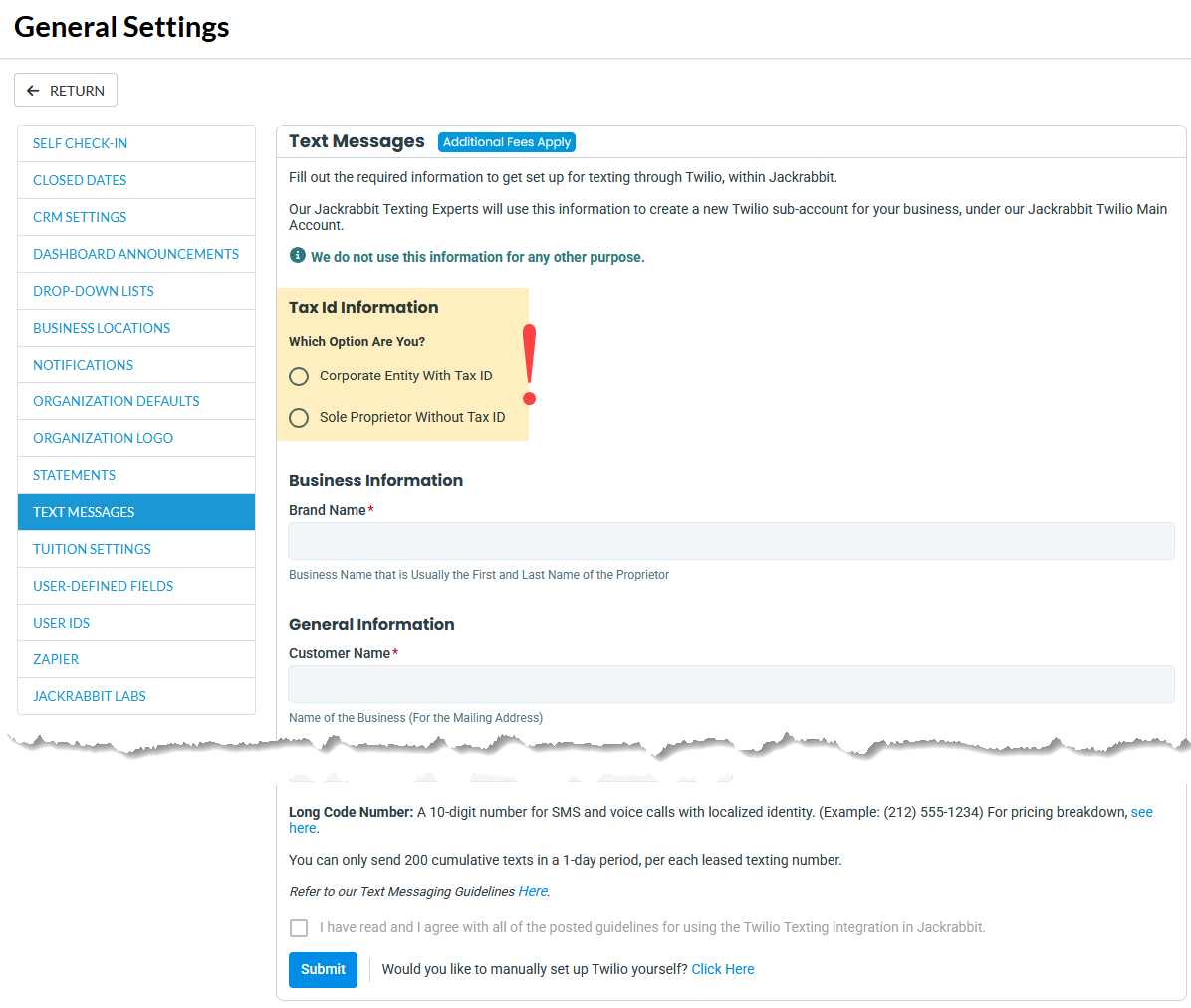
Task: Open the Notifications settings page
Action: [83, 364]
